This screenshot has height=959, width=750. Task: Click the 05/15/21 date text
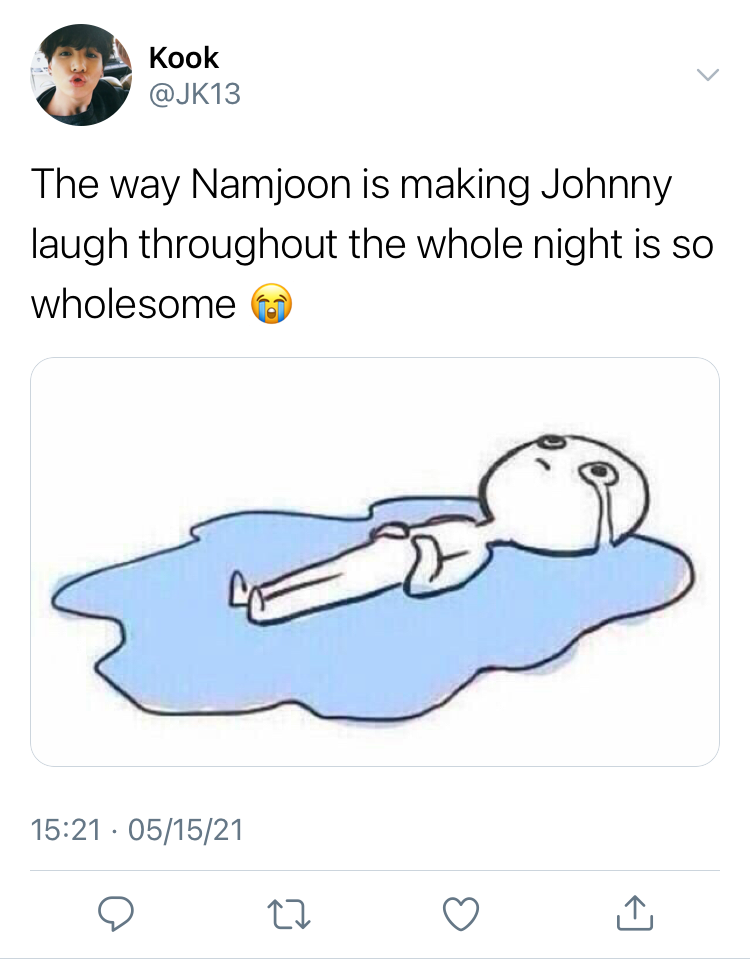(x=185, y=830)
